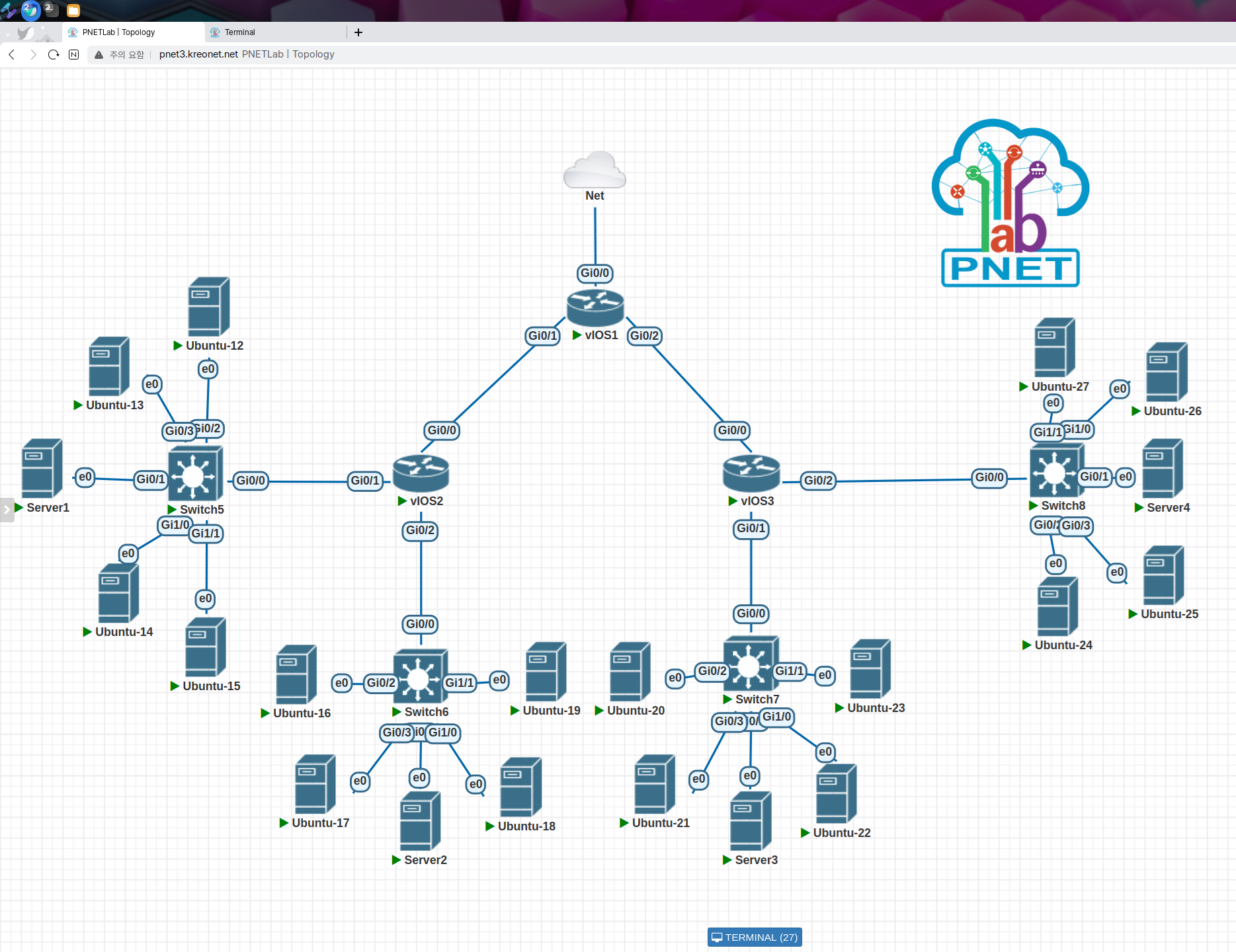Expand the left sidebar arrow handle
Screen dimensions: 1236x952
(x=7, y=509)
